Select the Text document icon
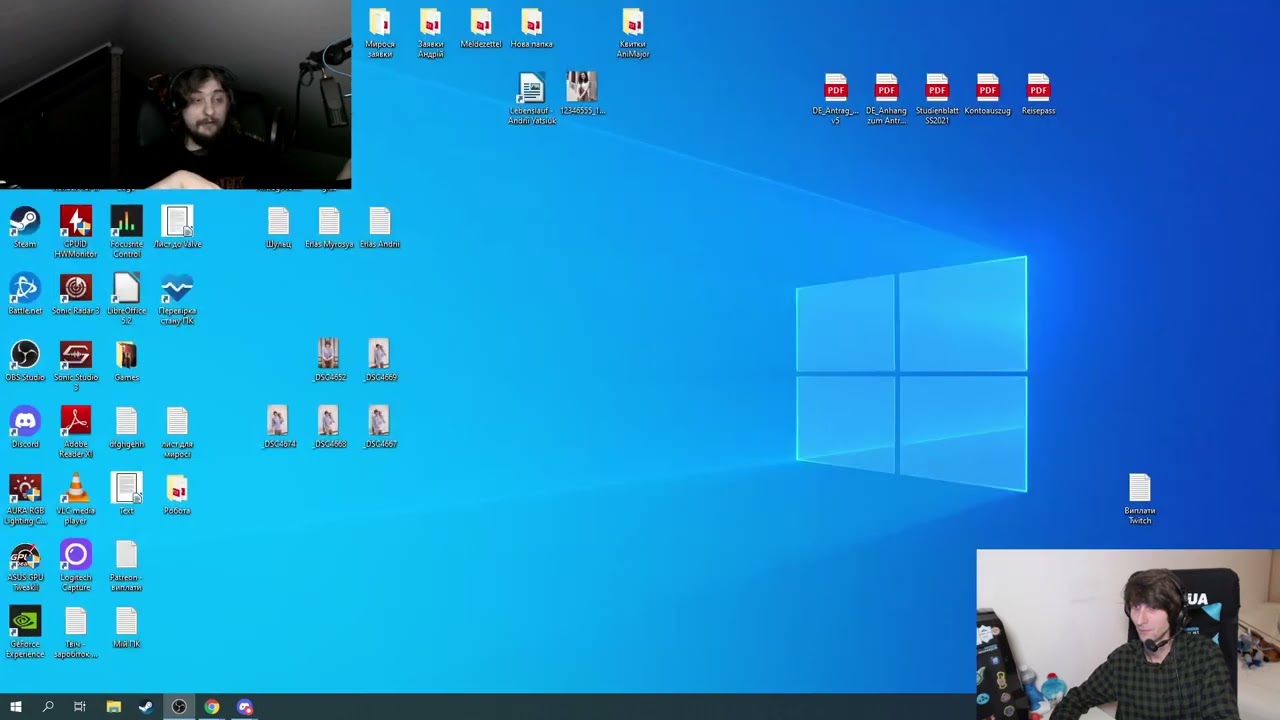This screenshot has height=720, width=1280. click(126, 494)
